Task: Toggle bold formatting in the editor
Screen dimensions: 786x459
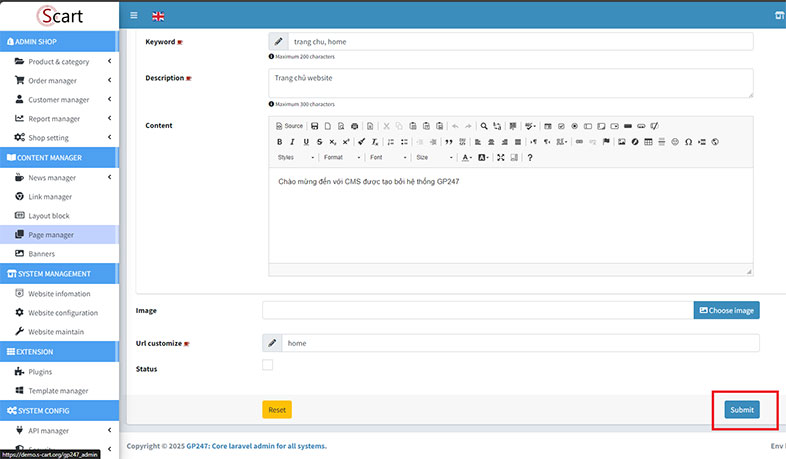Action: tap(279, 142)
